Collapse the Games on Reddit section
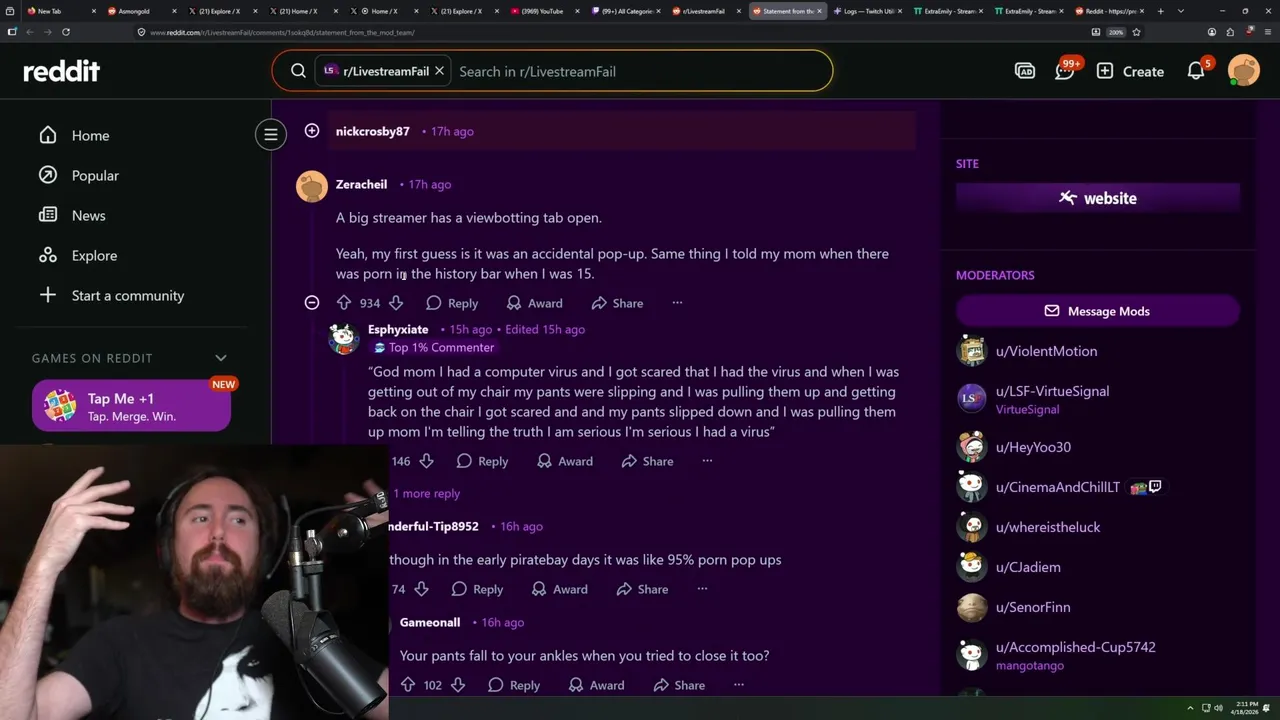This screenshot has height=720, width=1280. pos(221,358)
